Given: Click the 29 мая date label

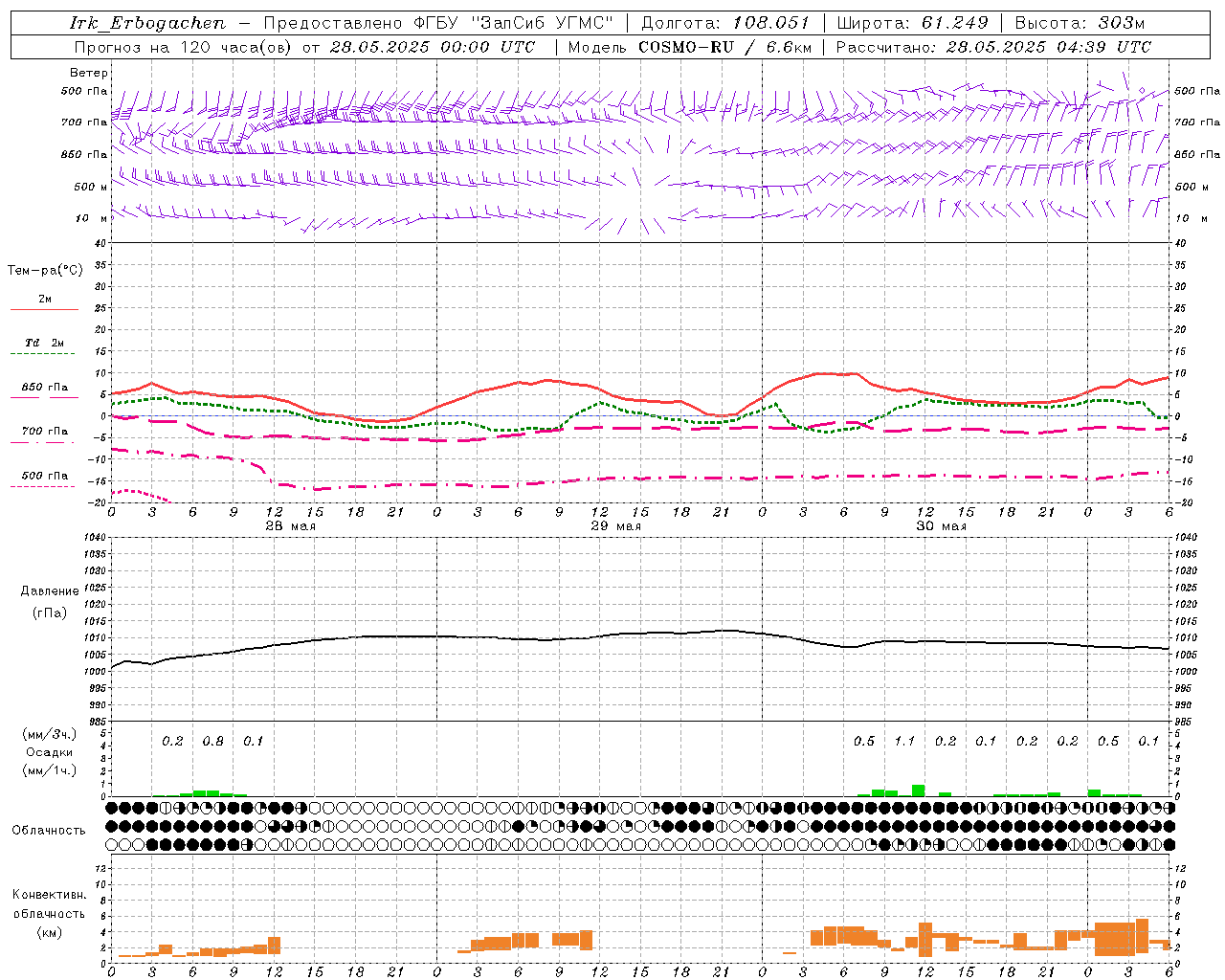Looking at the screenshot, I should tap(616, 526).
